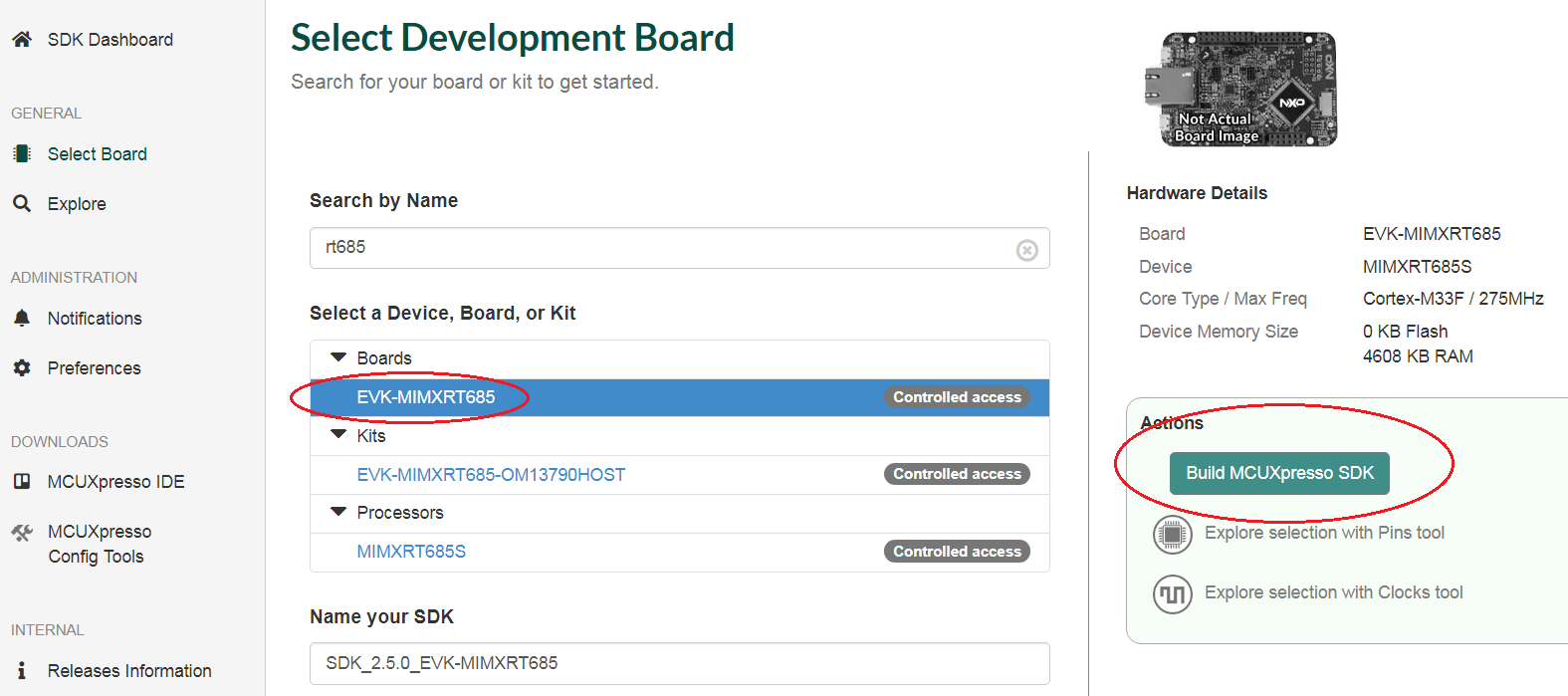Click the Select Board chip icon
The width and height of the screenshot is (1568, 696).
(x=22, y=154)
